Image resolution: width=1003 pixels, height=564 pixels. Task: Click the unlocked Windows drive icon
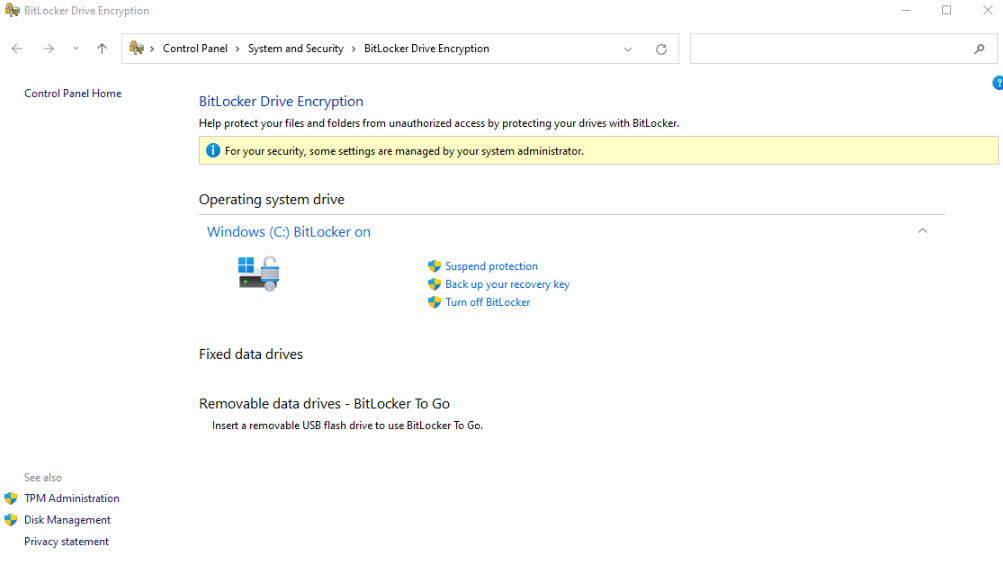[258, 272]
